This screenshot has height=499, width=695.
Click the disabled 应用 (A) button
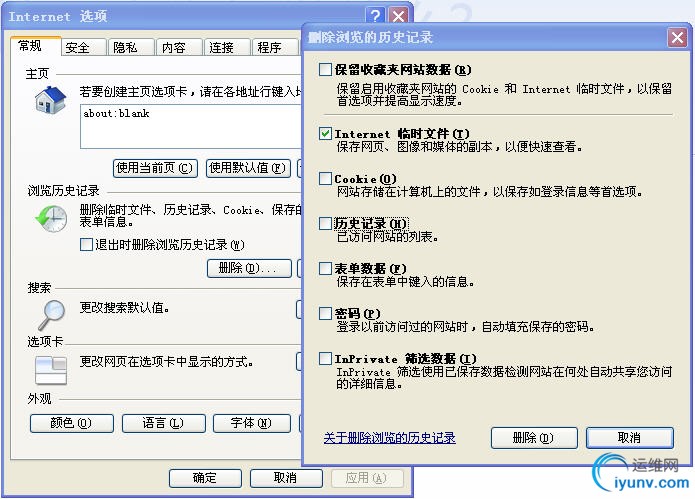[367, 478]
